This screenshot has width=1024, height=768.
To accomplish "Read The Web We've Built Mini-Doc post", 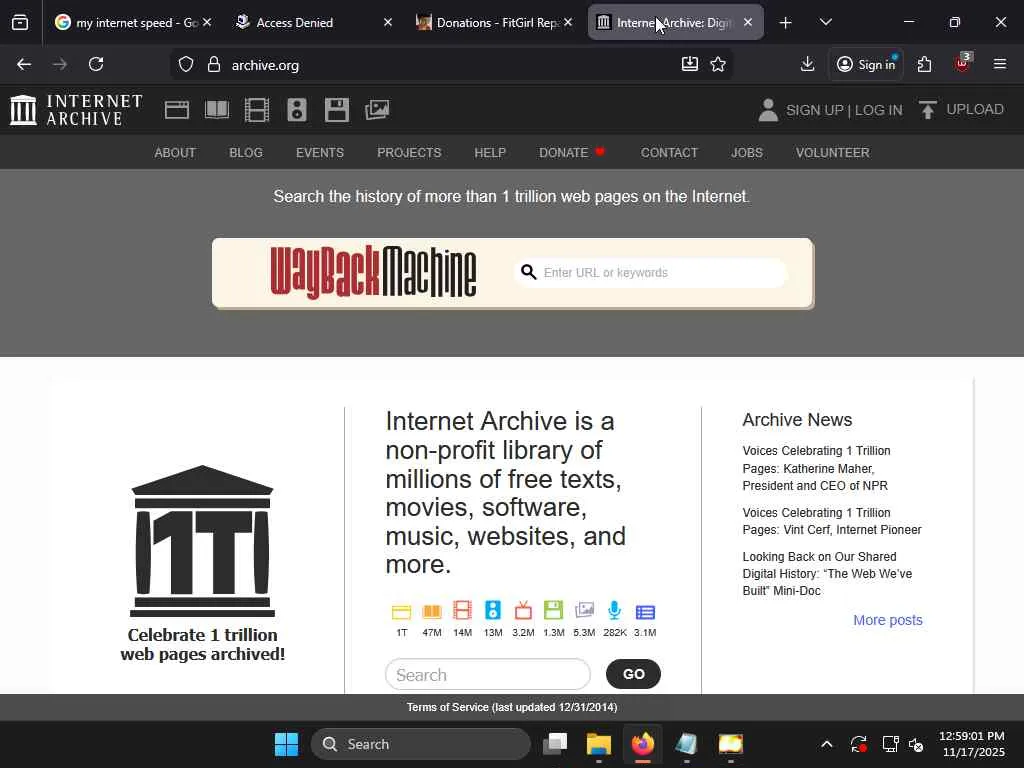I will click(827, 573).
